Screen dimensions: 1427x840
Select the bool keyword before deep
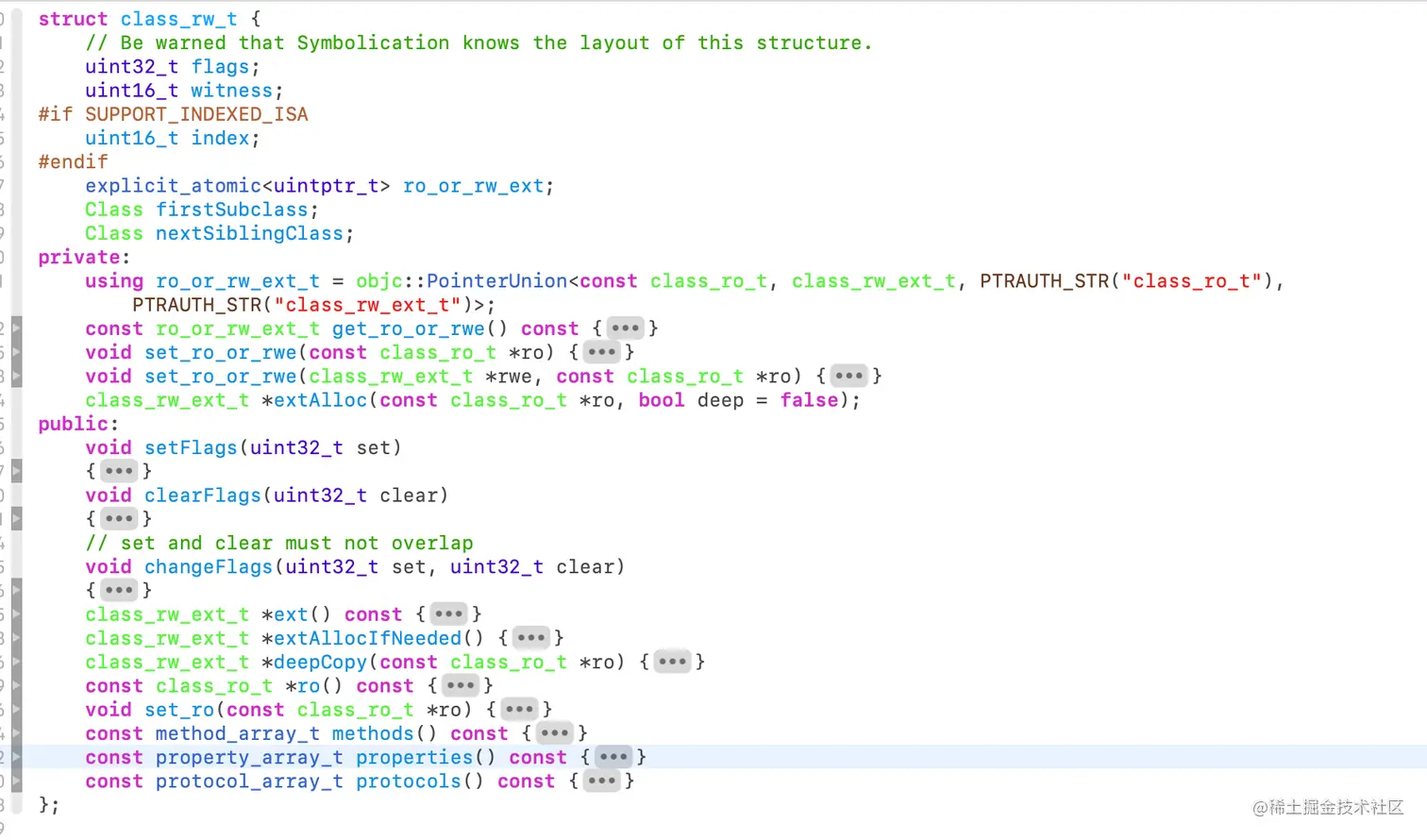tap(662, 400)
